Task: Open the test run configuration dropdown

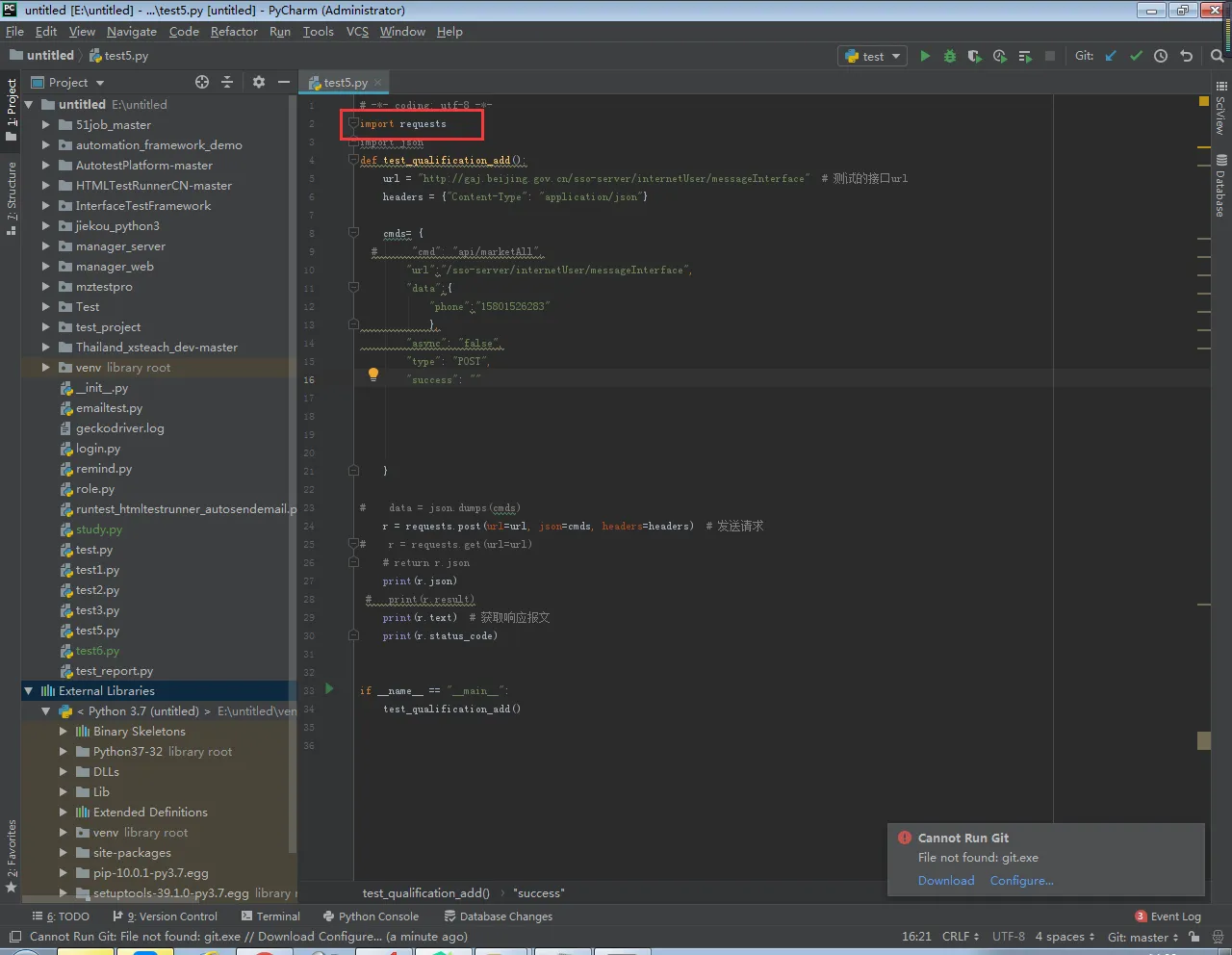Action: pos(872,56)
